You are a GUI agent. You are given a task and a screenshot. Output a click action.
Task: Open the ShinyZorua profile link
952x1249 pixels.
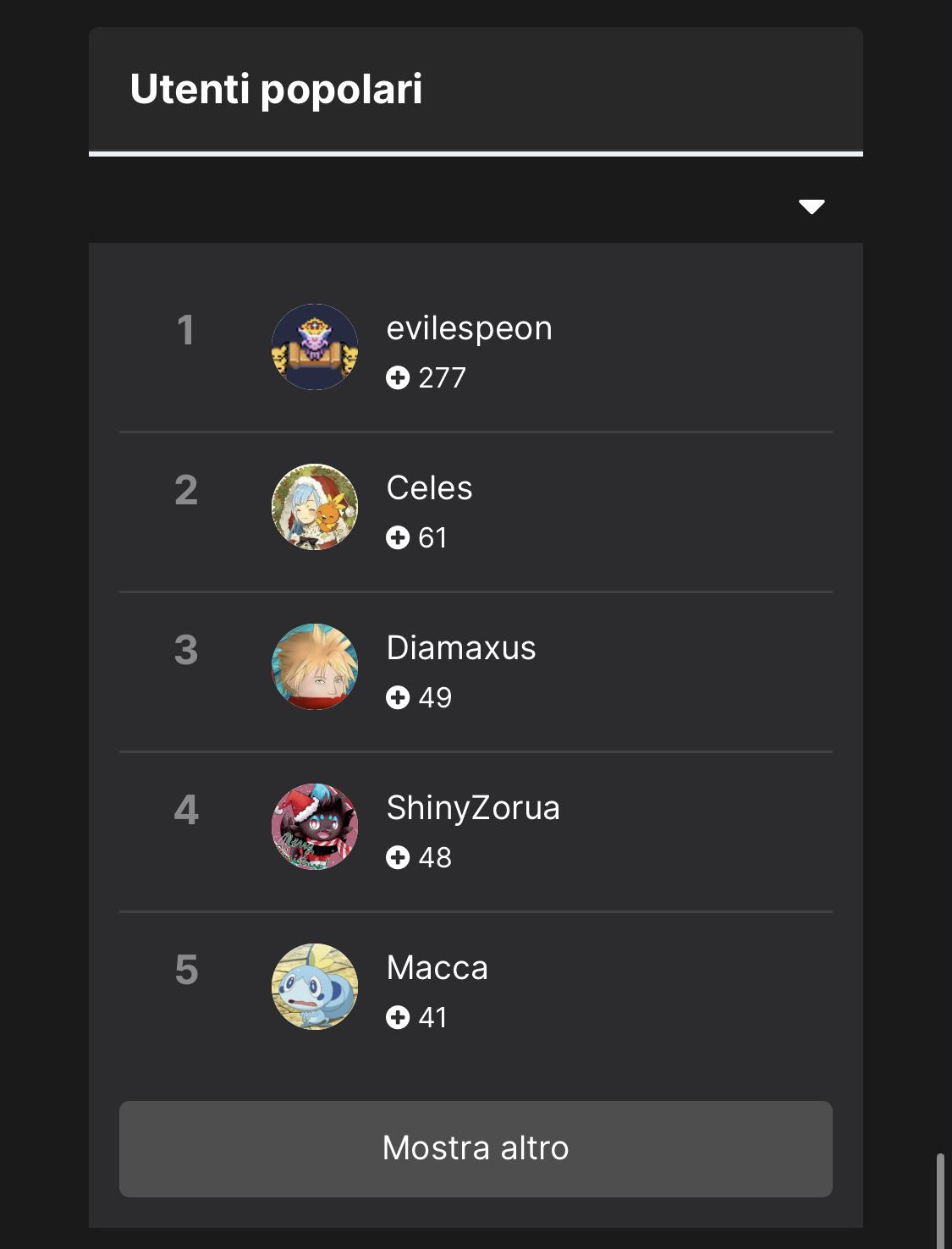pyautogui.click(x=473, y=808)
